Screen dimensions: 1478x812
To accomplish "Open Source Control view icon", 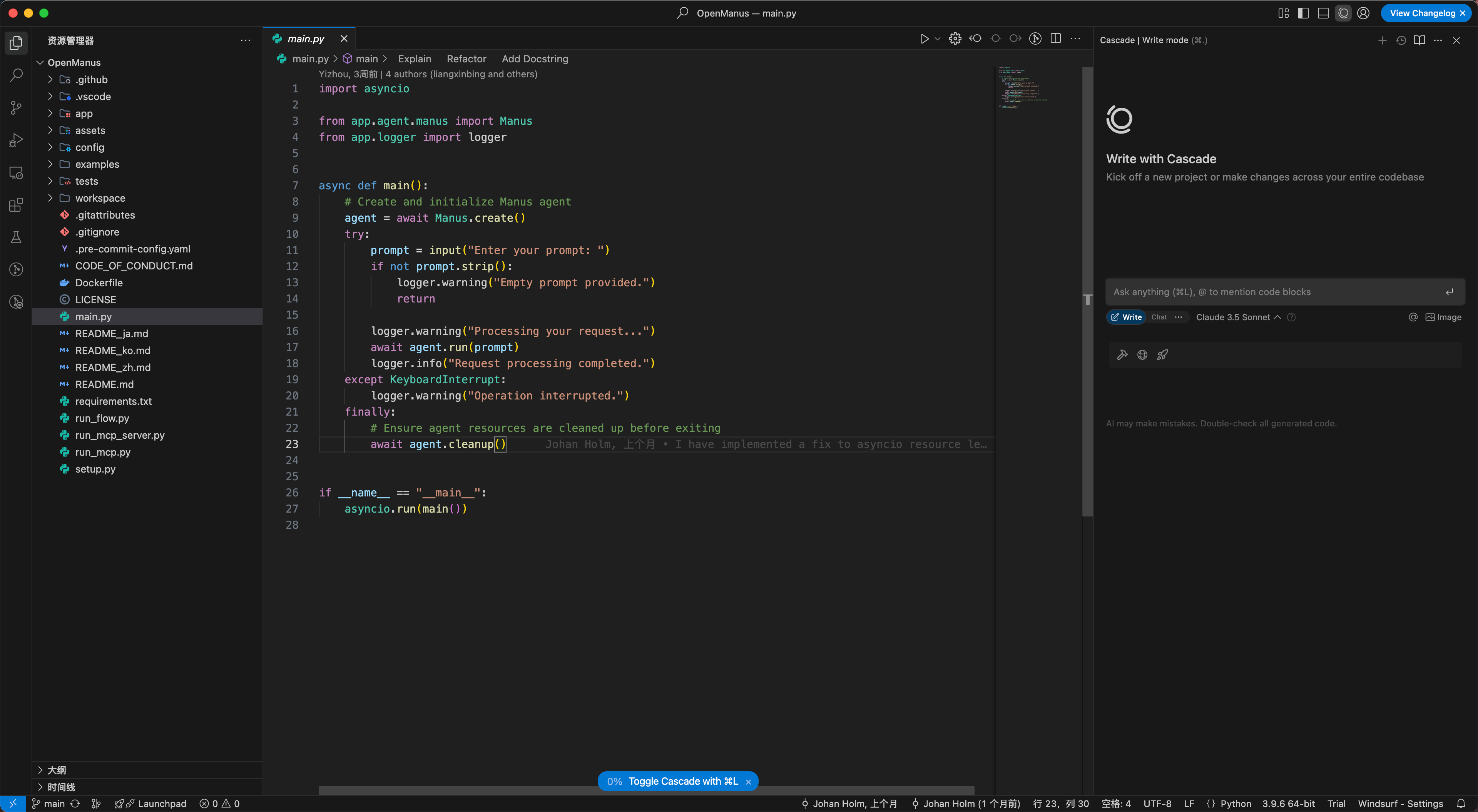I will (x=16, y=107).
